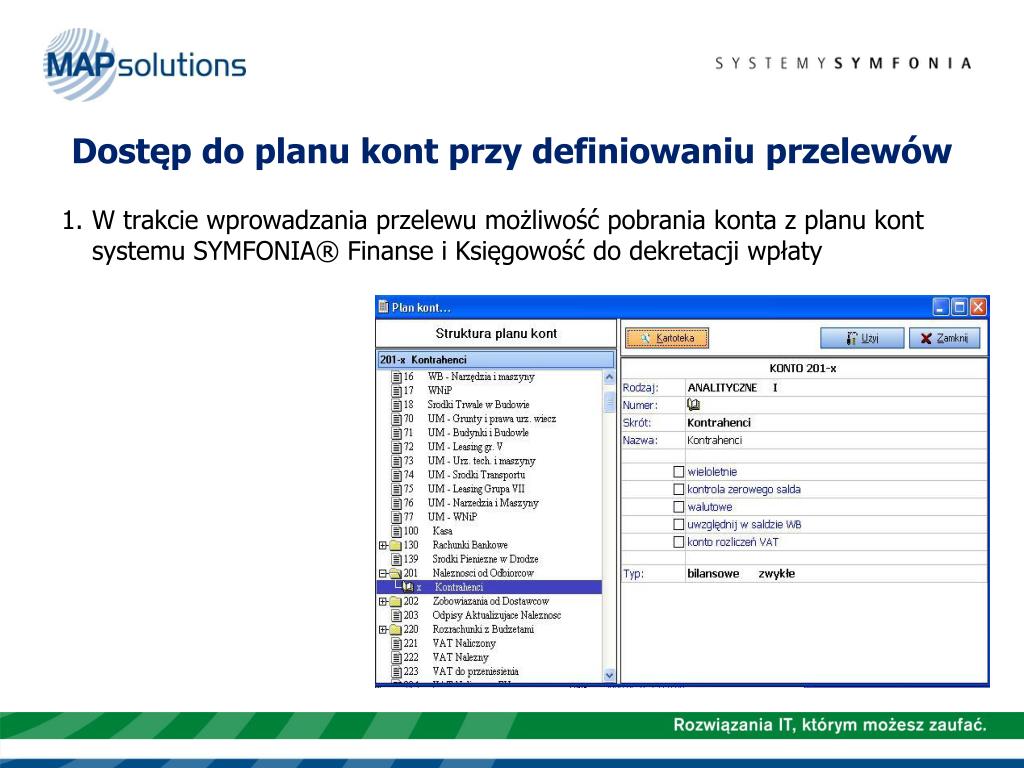Click document icon of account 223
The height and width of the screenshot is (768, 1024).
pos(396,671)
